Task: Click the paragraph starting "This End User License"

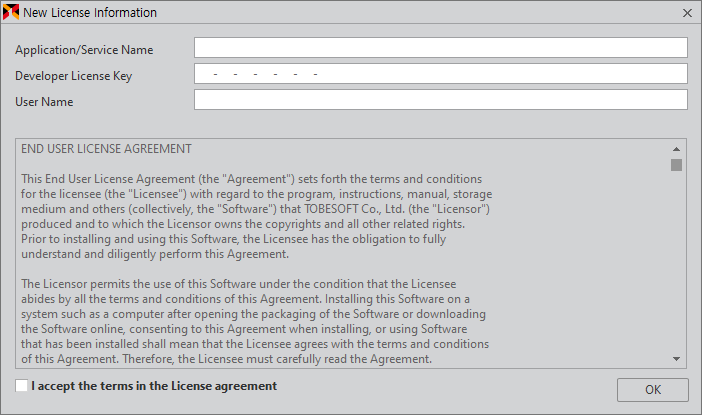Action: coord(256,216)
